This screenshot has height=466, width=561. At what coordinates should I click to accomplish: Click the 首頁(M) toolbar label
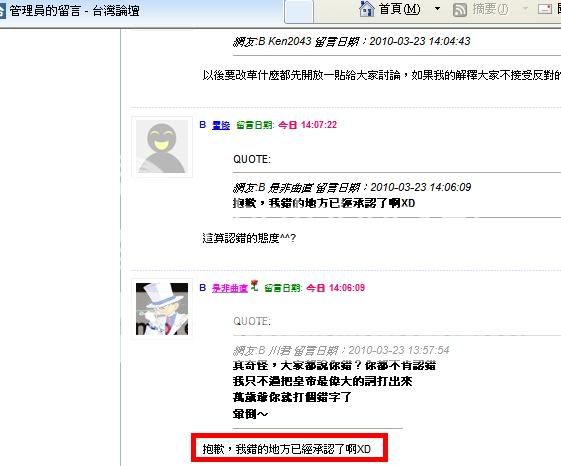[400, 9]
